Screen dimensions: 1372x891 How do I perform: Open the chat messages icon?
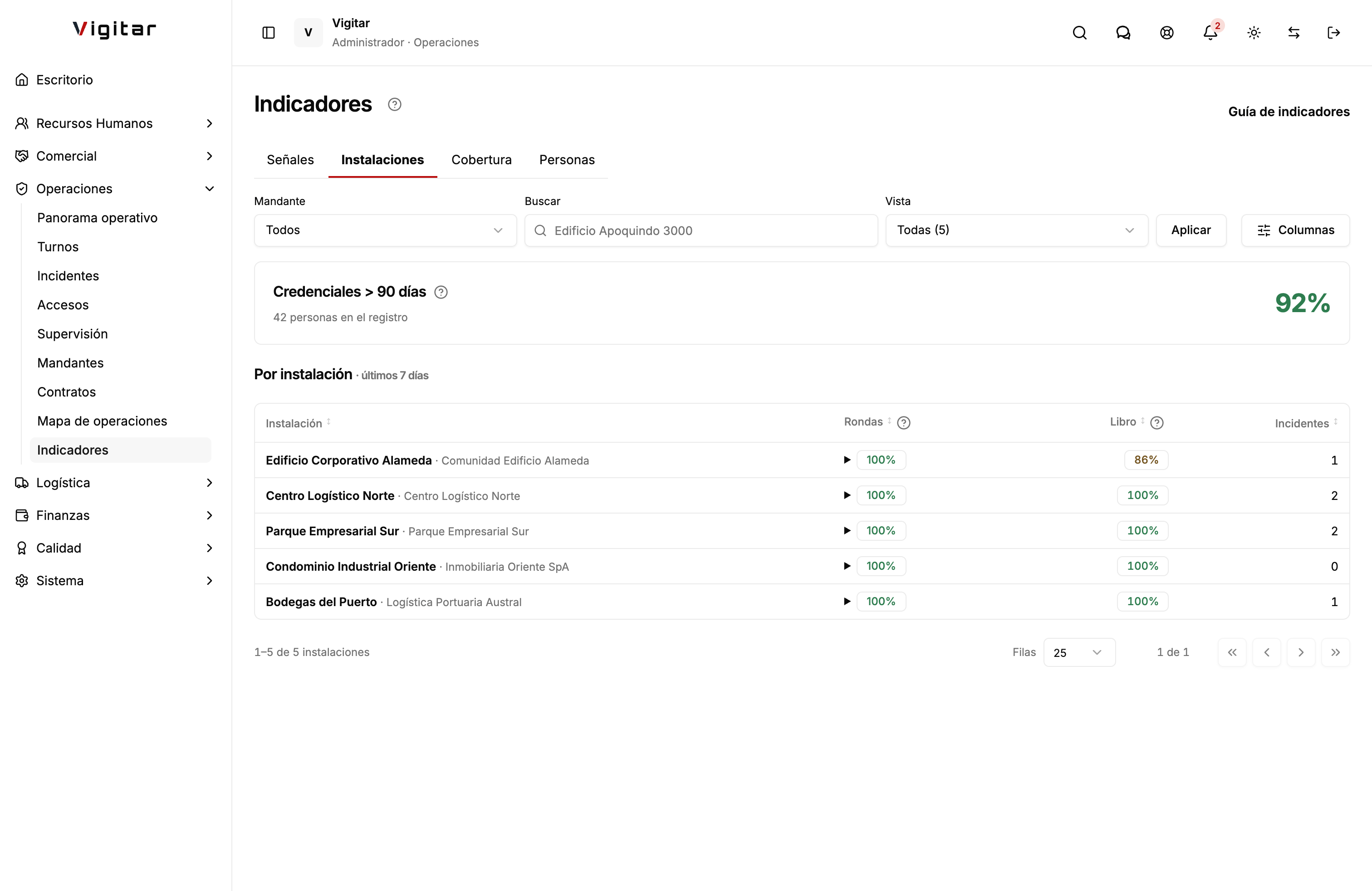pos(1123,33)
